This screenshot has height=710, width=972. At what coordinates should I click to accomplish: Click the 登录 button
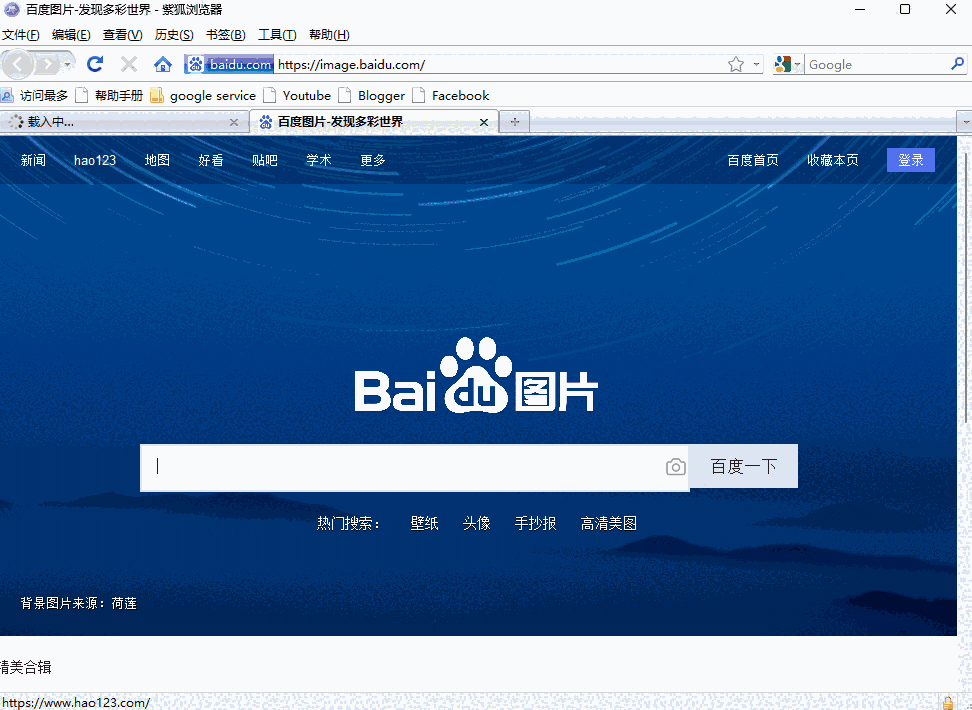[910, 159]
